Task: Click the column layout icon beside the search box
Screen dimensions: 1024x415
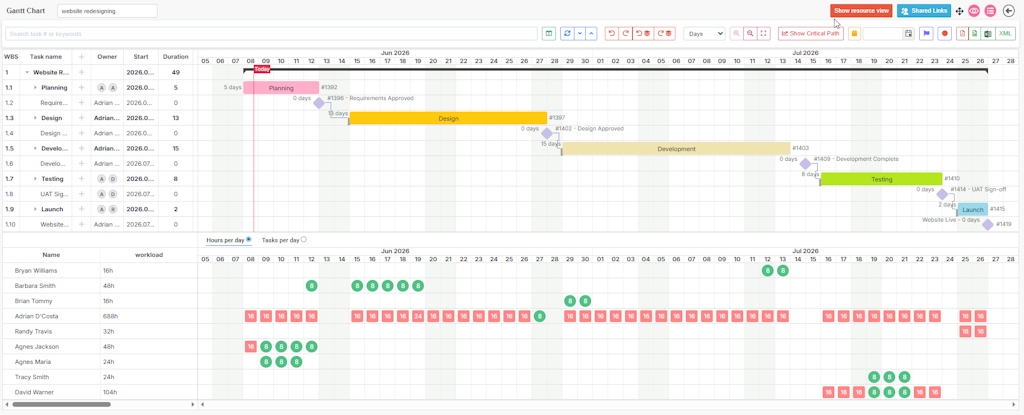Action: tap(549, 33)
